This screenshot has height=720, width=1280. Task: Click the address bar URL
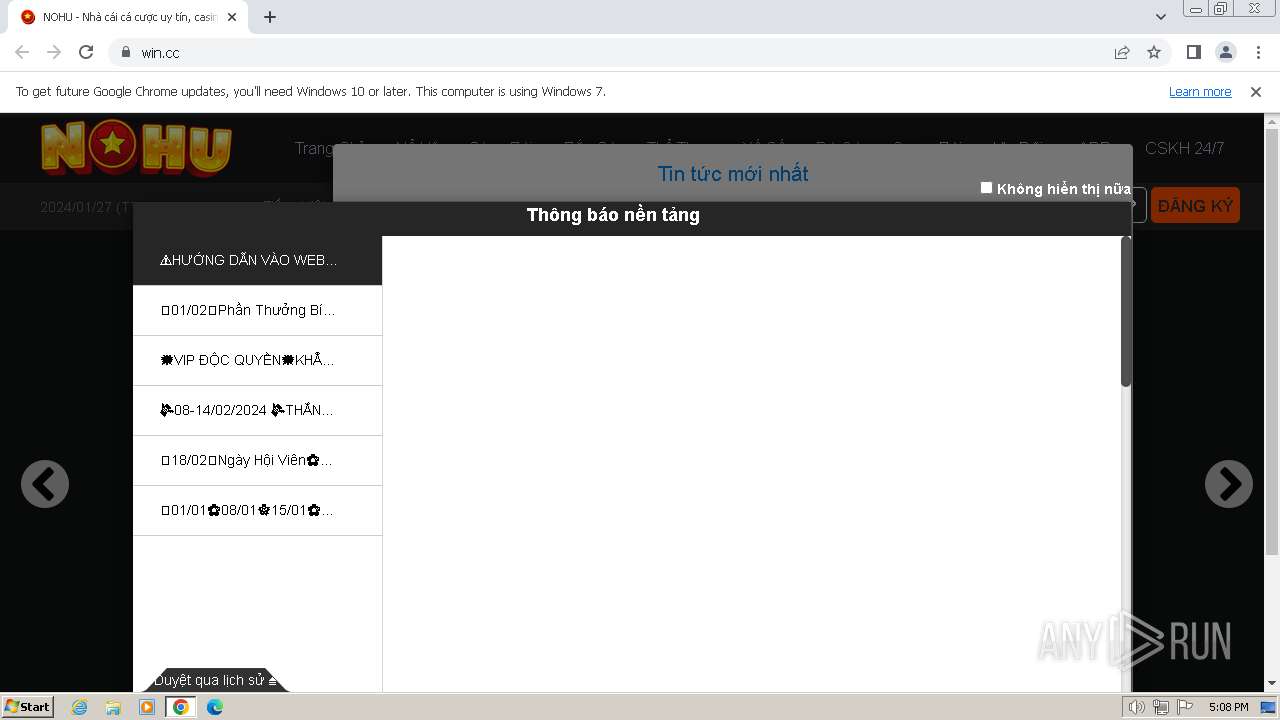coord(160,52)
